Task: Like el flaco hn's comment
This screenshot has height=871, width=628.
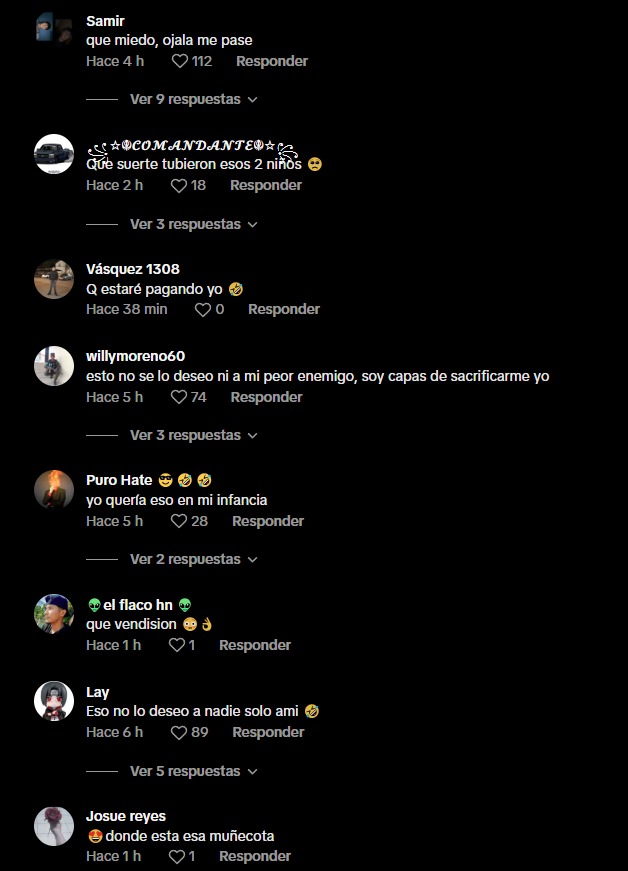Action: pos(177,645)
